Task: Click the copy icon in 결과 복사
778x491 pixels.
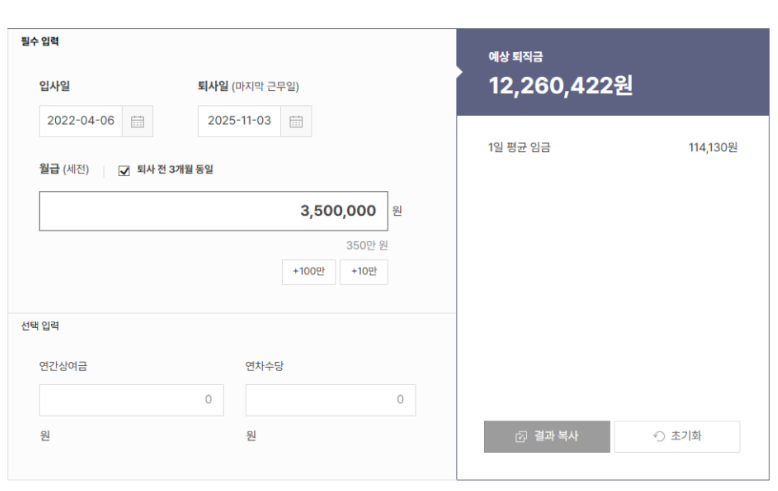Action: (x=521, y=437)
